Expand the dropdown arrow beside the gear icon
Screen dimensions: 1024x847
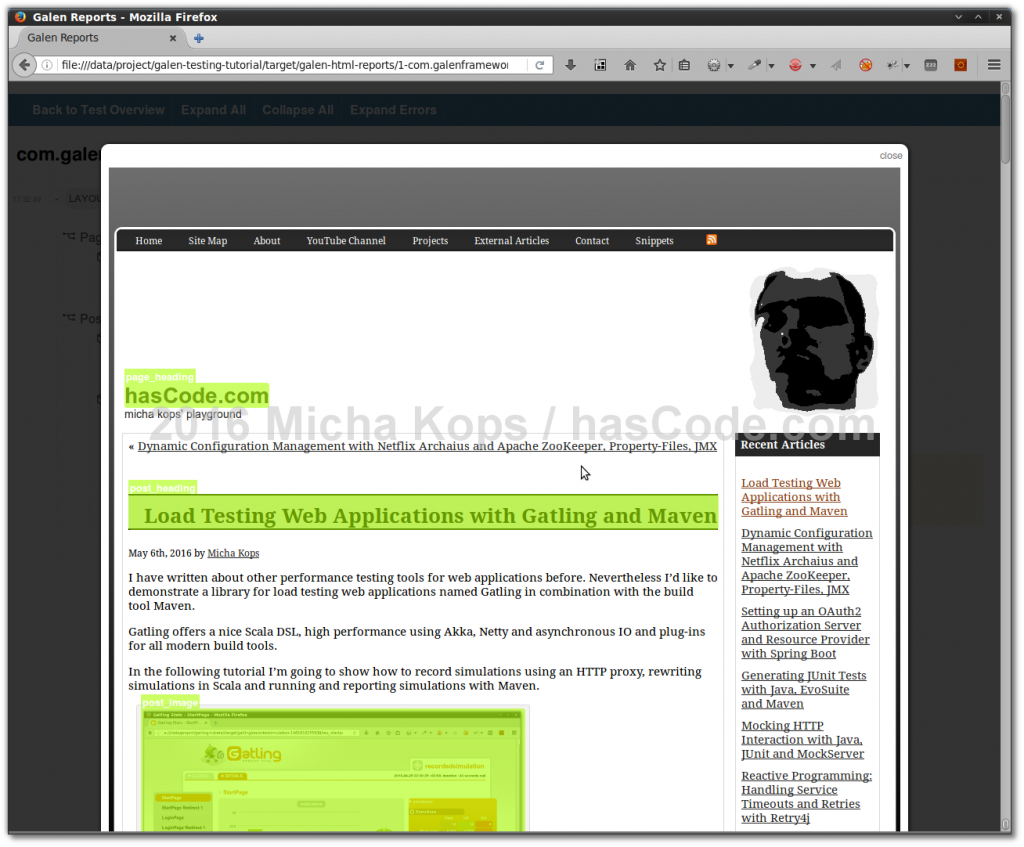click(x=731, y=66)
